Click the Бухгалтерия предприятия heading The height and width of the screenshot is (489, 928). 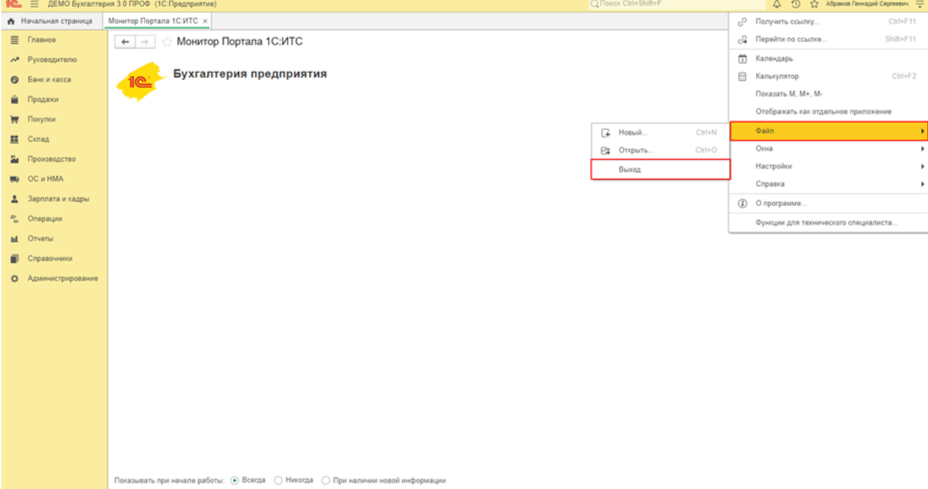pyautogui.click(x=250, y=74)
